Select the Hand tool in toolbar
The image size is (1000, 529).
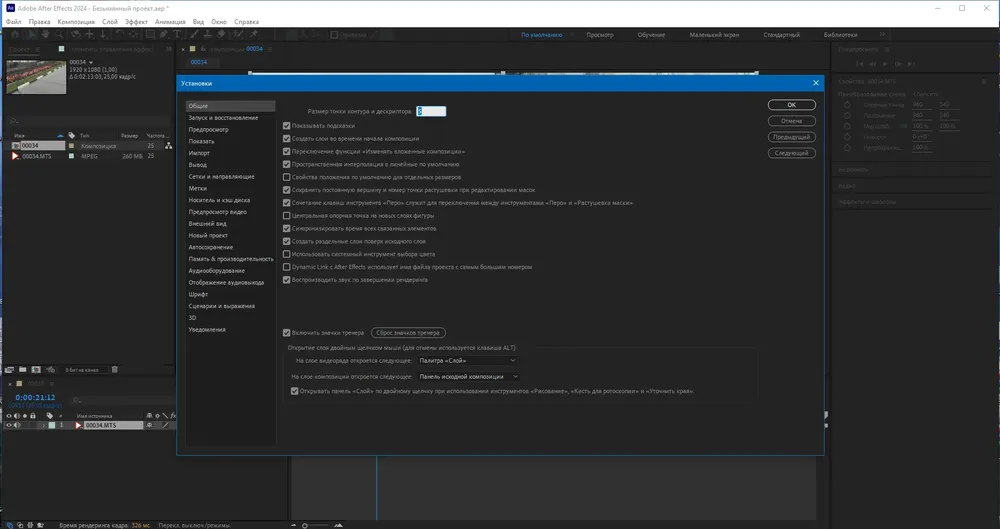[x=45, y=34]
